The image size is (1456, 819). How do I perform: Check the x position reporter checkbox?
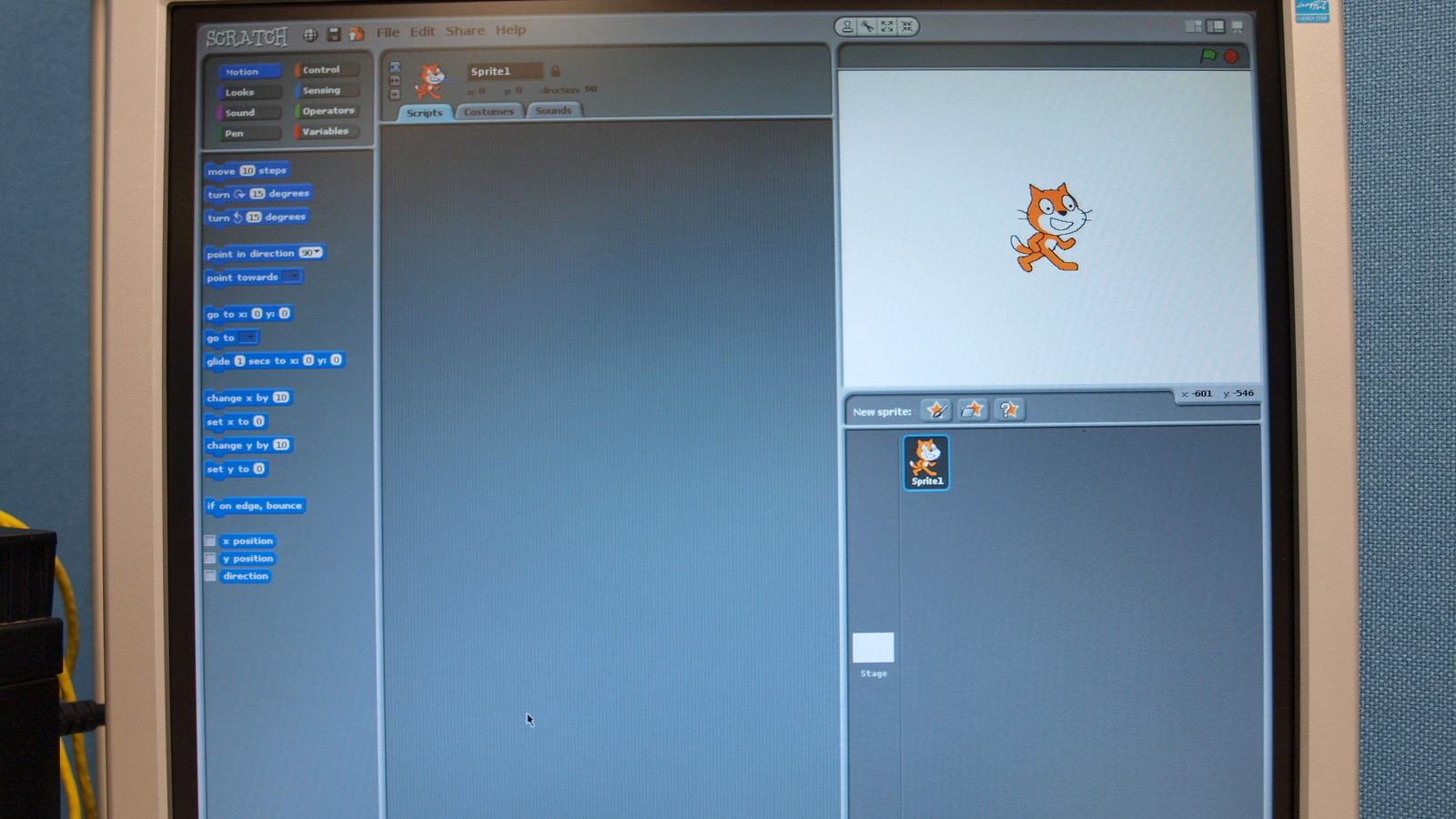pos(210,541)
